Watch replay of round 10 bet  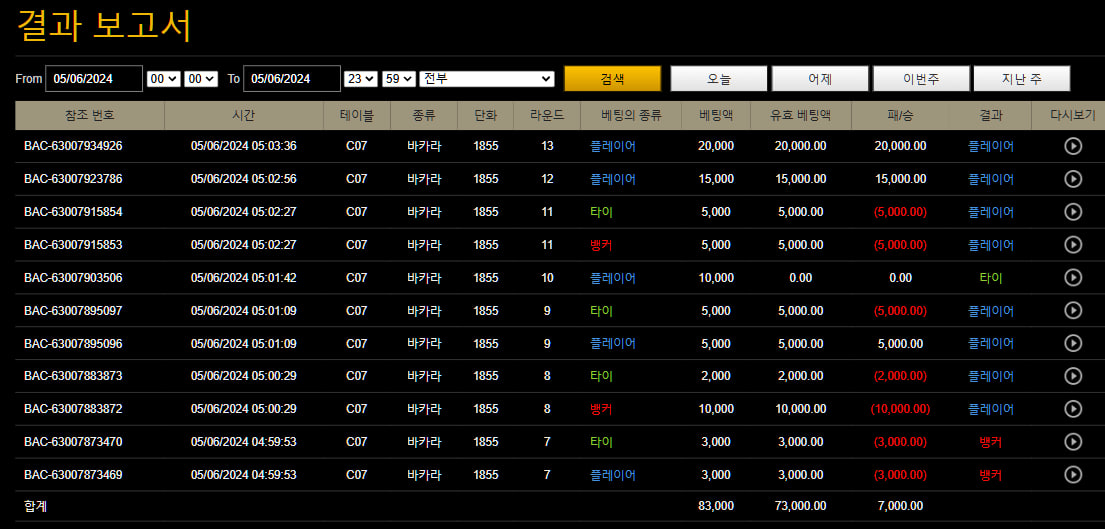point(1073,278)
